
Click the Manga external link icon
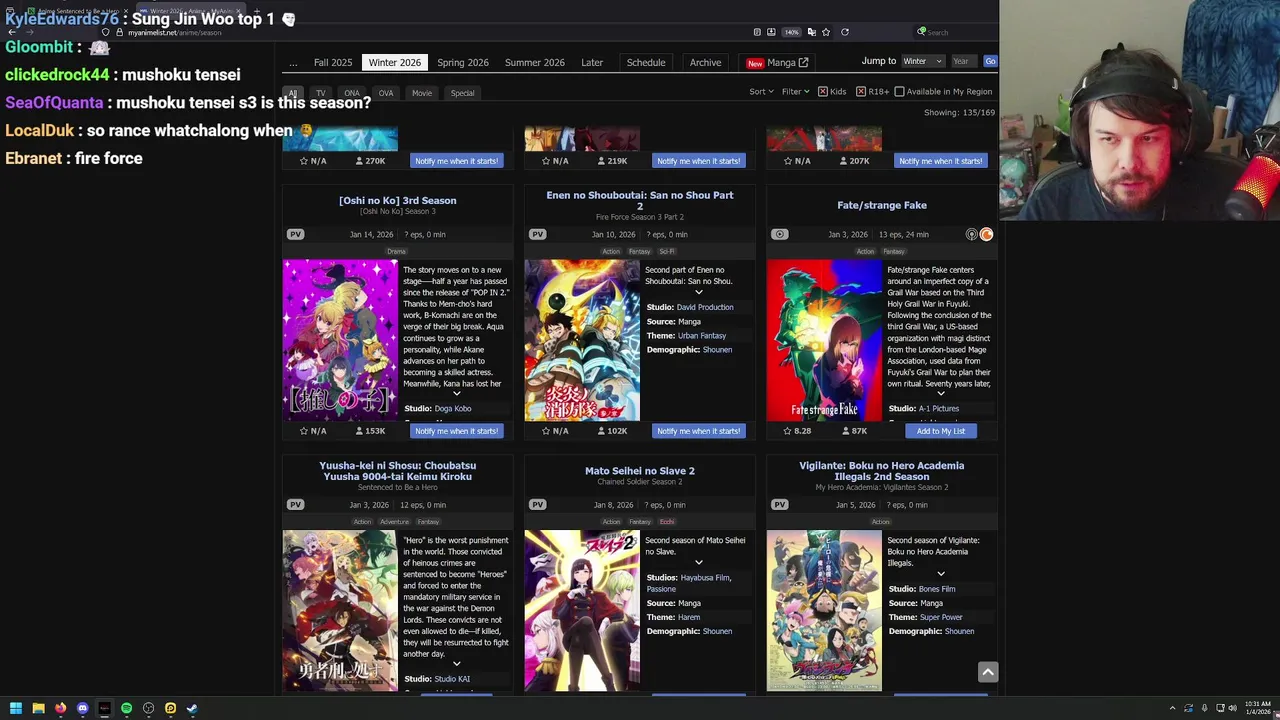coord(803,62)
